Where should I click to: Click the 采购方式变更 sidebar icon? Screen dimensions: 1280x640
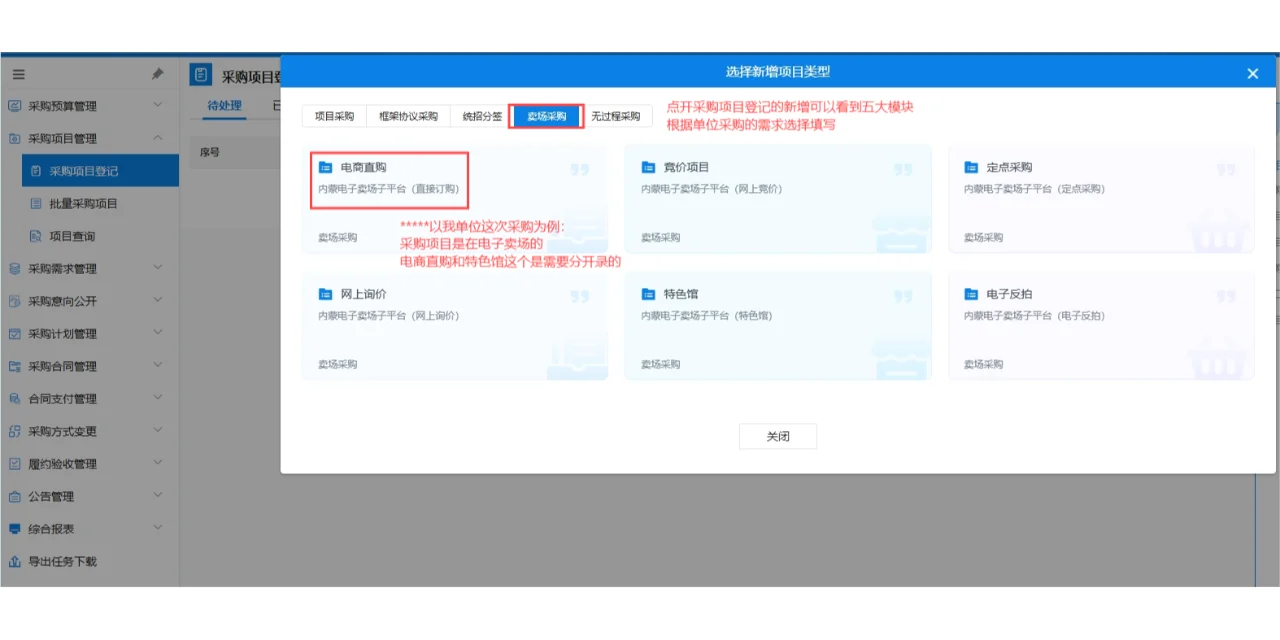pyautogui.click(x=15, y=431)
